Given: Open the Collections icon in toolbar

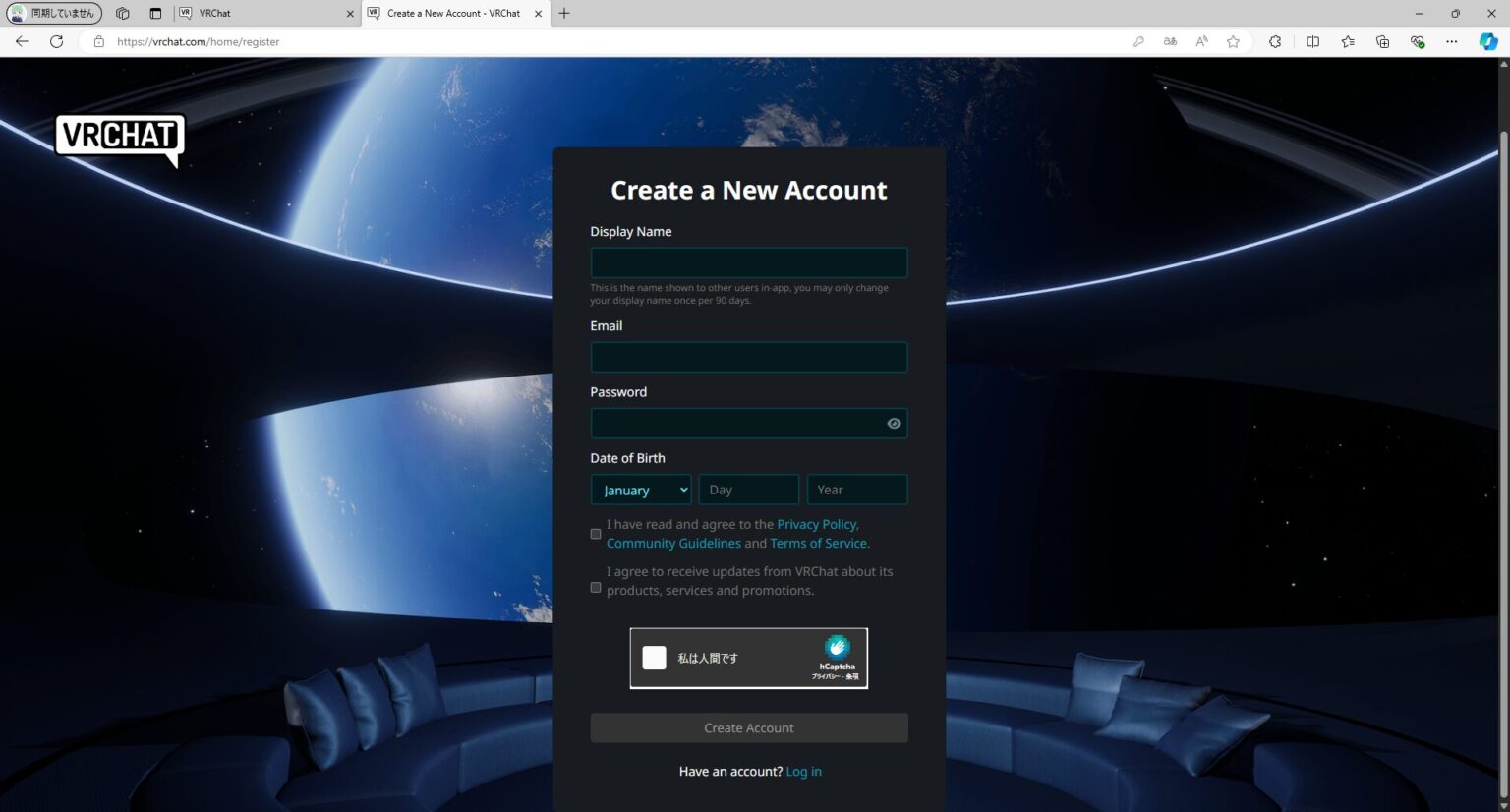Looking at the screenshot, I should pyautogui.click(x=1382, y=41).
